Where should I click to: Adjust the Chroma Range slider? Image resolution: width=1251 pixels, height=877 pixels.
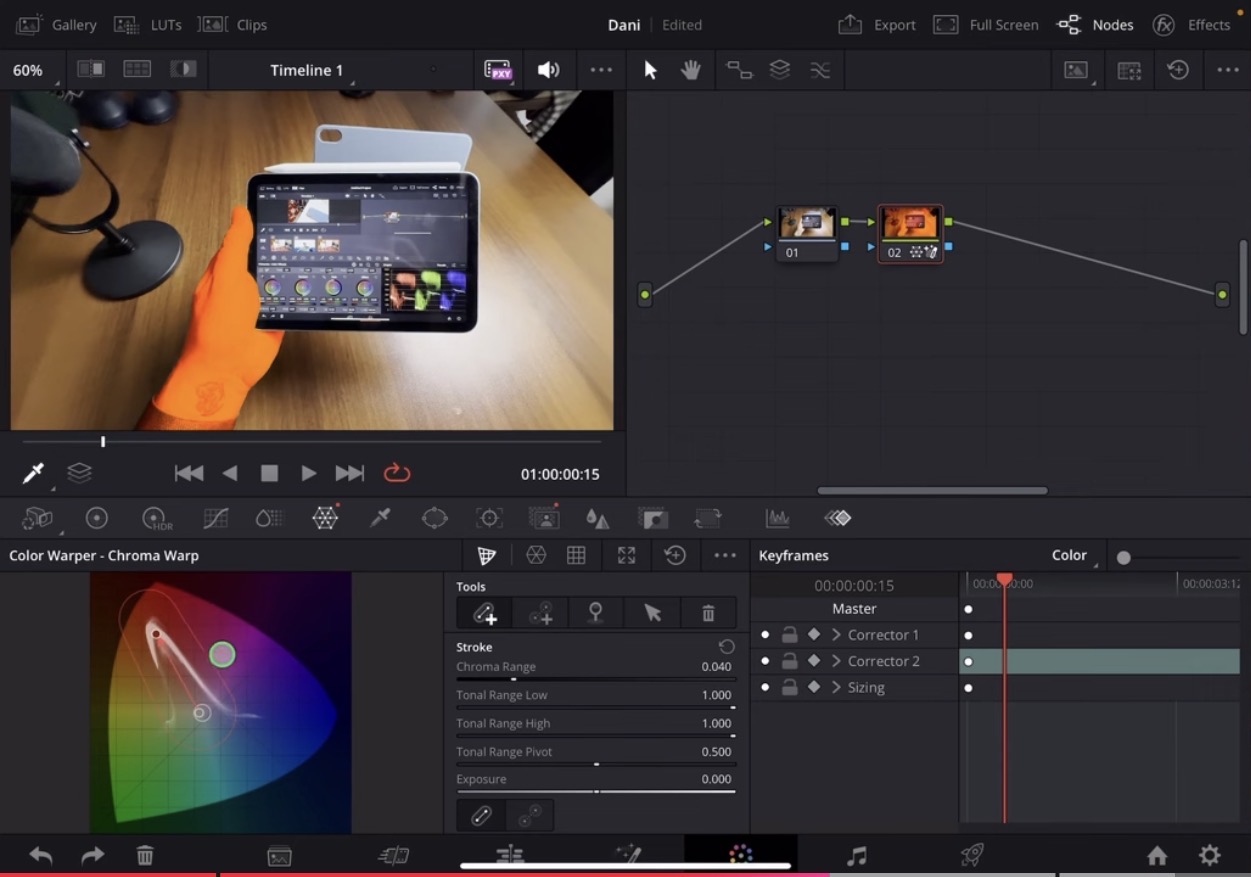point(514,679)
